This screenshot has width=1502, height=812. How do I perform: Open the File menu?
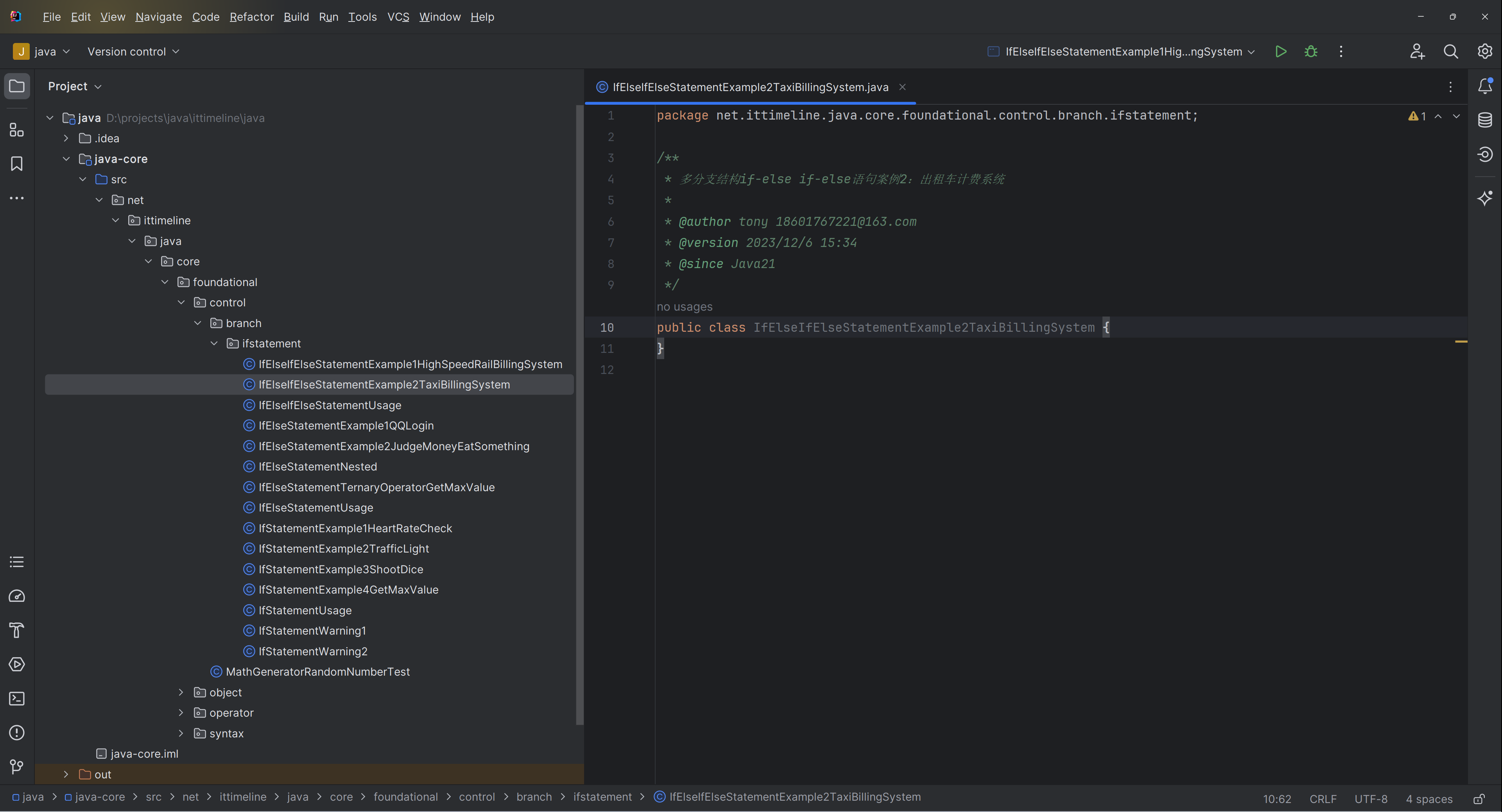click(x=52, y=17)
